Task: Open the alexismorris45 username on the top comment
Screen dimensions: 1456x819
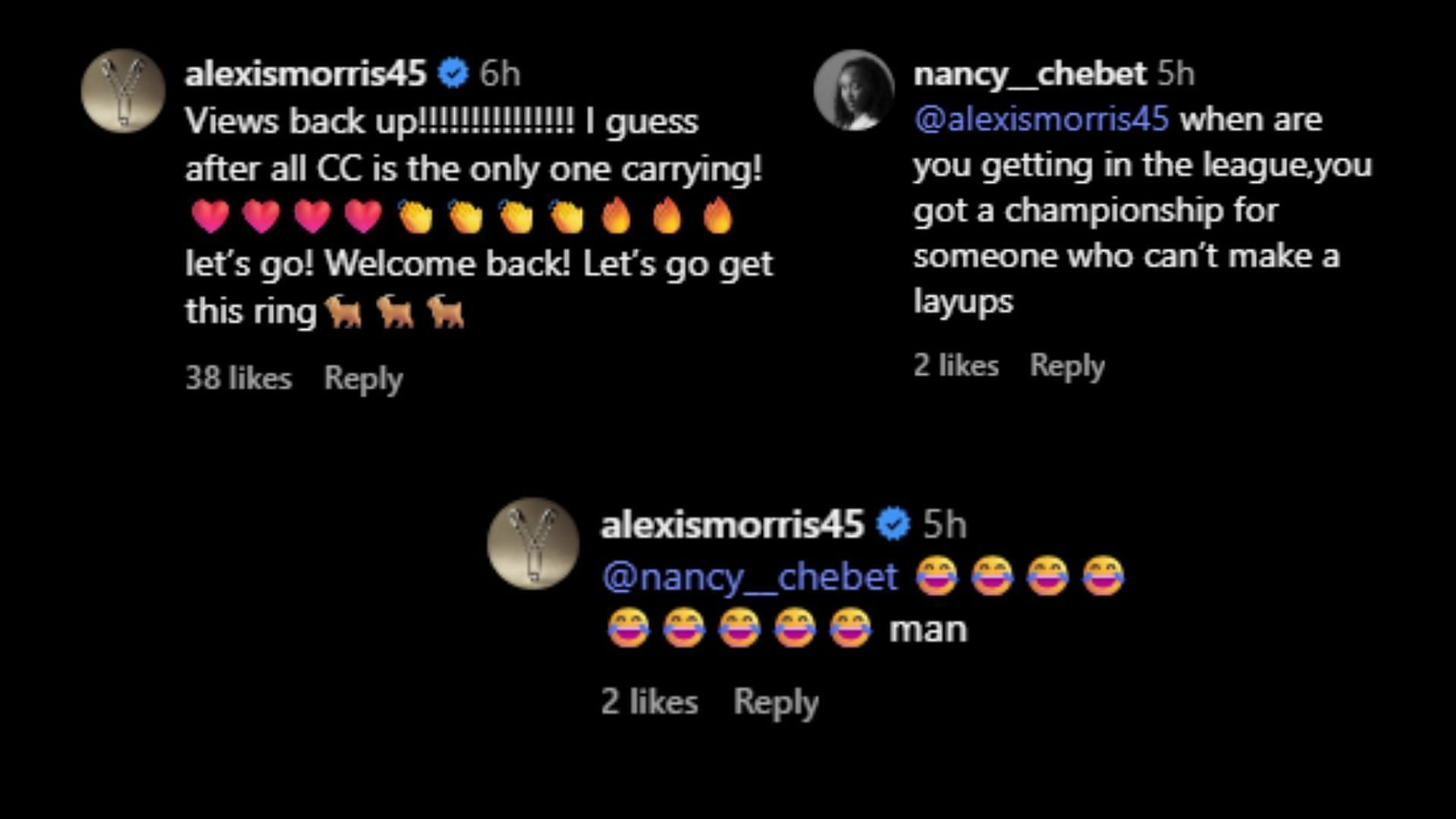Action: point(306,74)
